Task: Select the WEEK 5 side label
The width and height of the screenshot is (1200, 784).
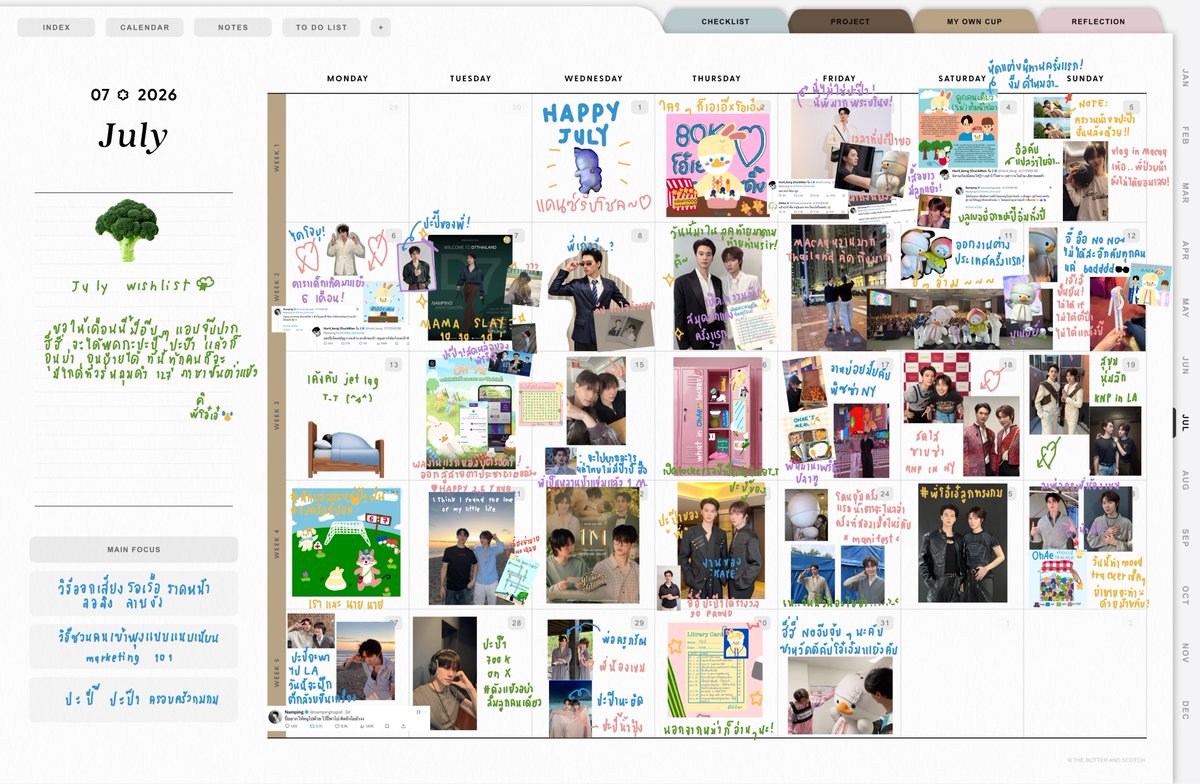Action: point(277,672)
